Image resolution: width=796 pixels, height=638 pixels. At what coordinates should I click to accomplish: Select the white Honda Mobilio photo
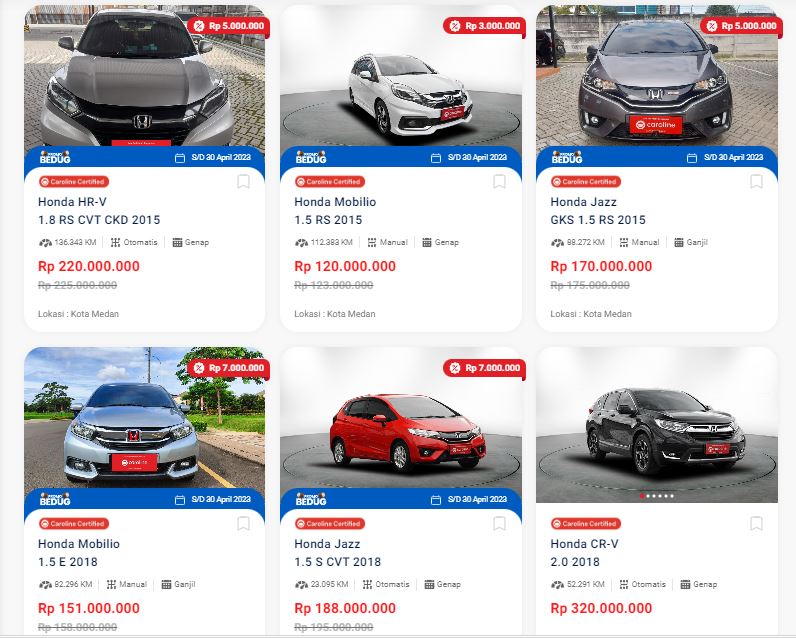click(401, 76)
